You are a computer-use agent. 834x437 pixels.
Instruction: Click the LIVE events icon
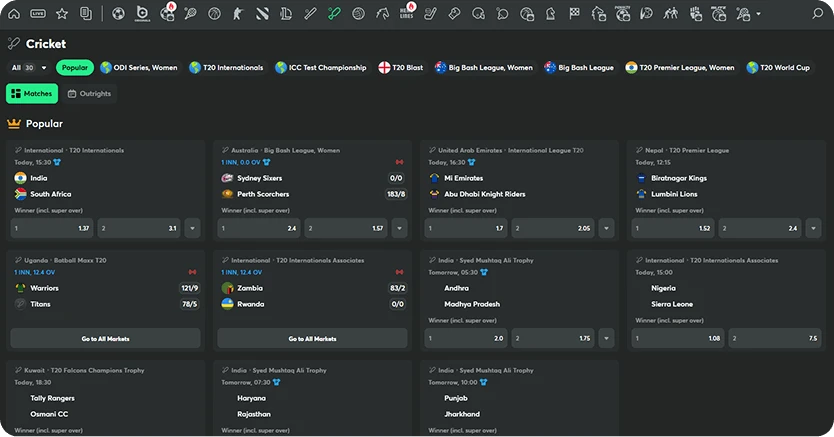click(38, 14)
